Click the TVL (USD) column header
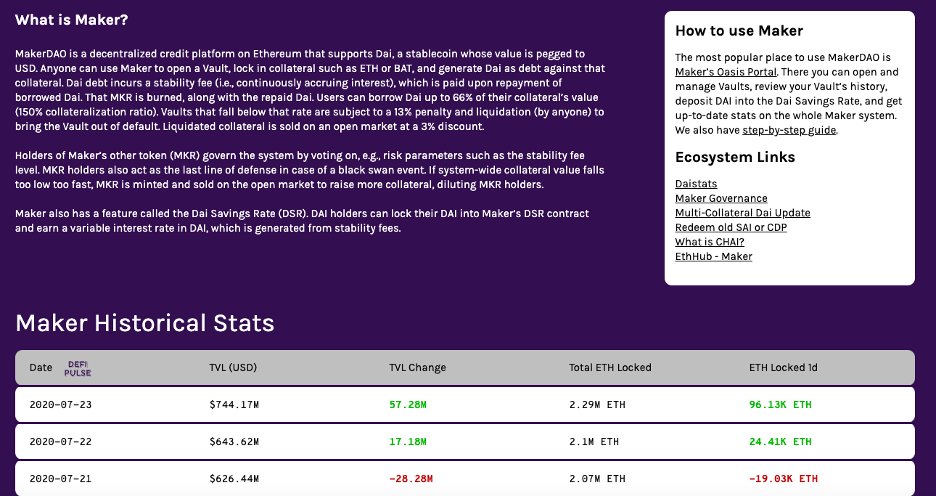Viewport: 936px width, 496px height. 233,368
